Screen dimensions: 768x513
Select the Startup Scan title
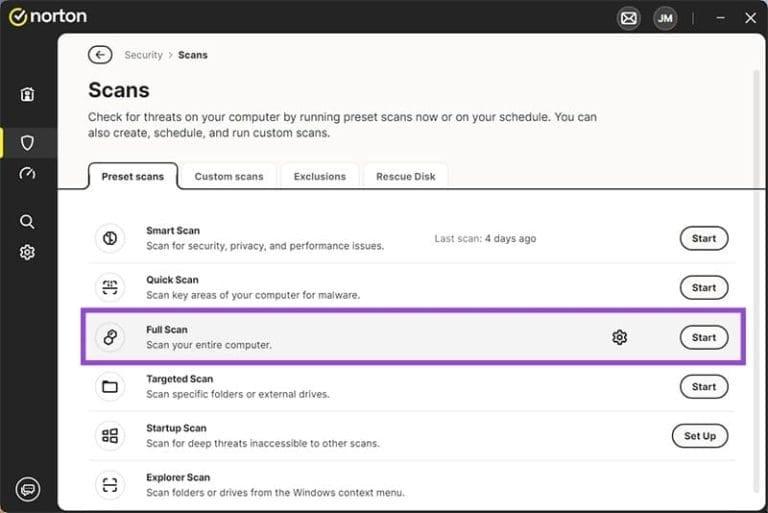point(176,428)
